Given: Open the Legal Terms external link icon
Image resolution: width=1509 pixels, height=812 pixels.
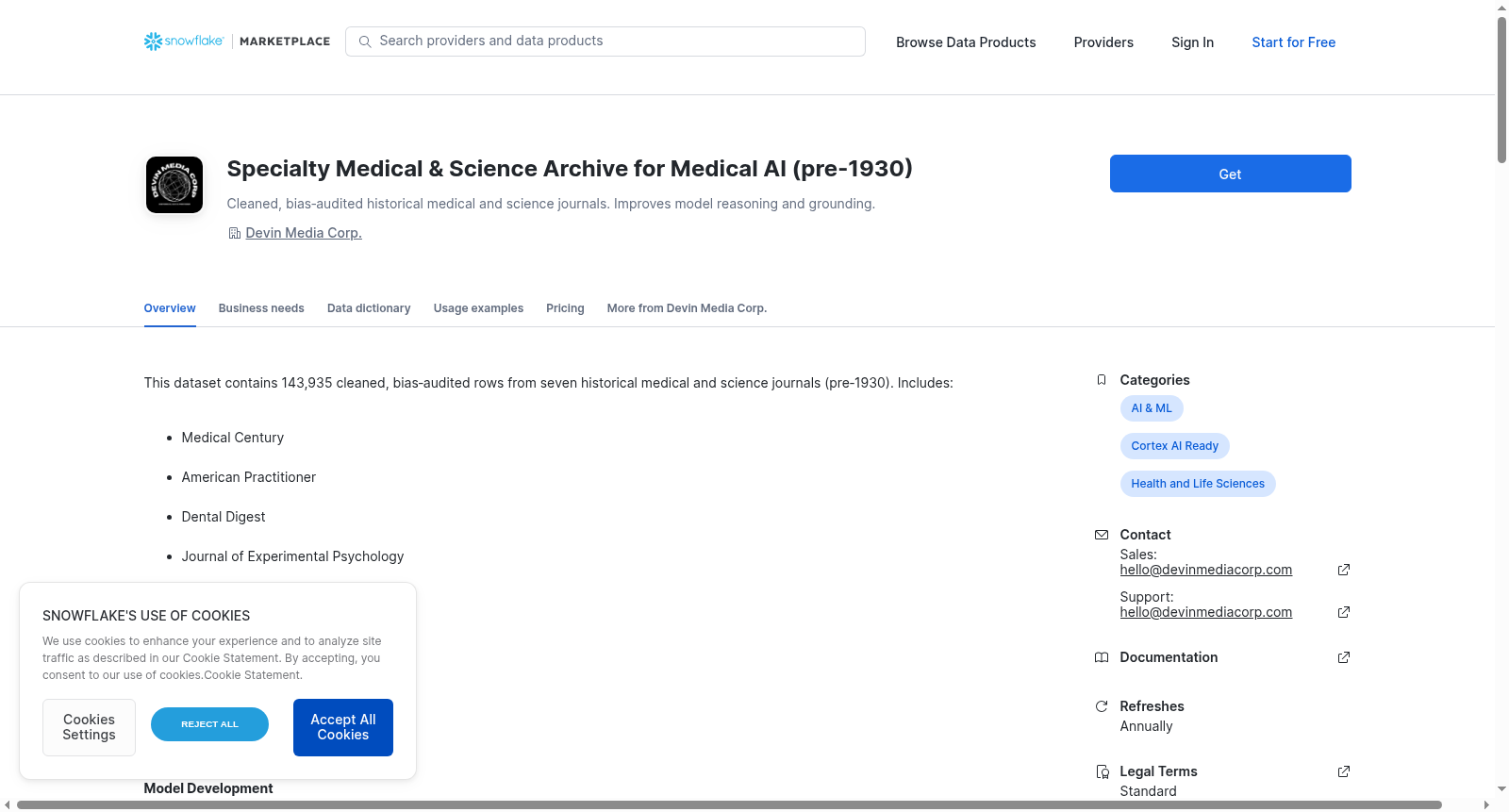Looking at the screenshot, I should [x=1344, y=771].
